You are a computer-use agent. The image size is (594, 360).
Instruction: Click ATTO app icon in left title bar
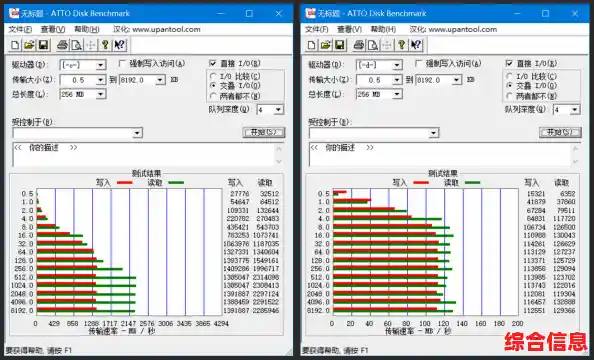[14, 13]
